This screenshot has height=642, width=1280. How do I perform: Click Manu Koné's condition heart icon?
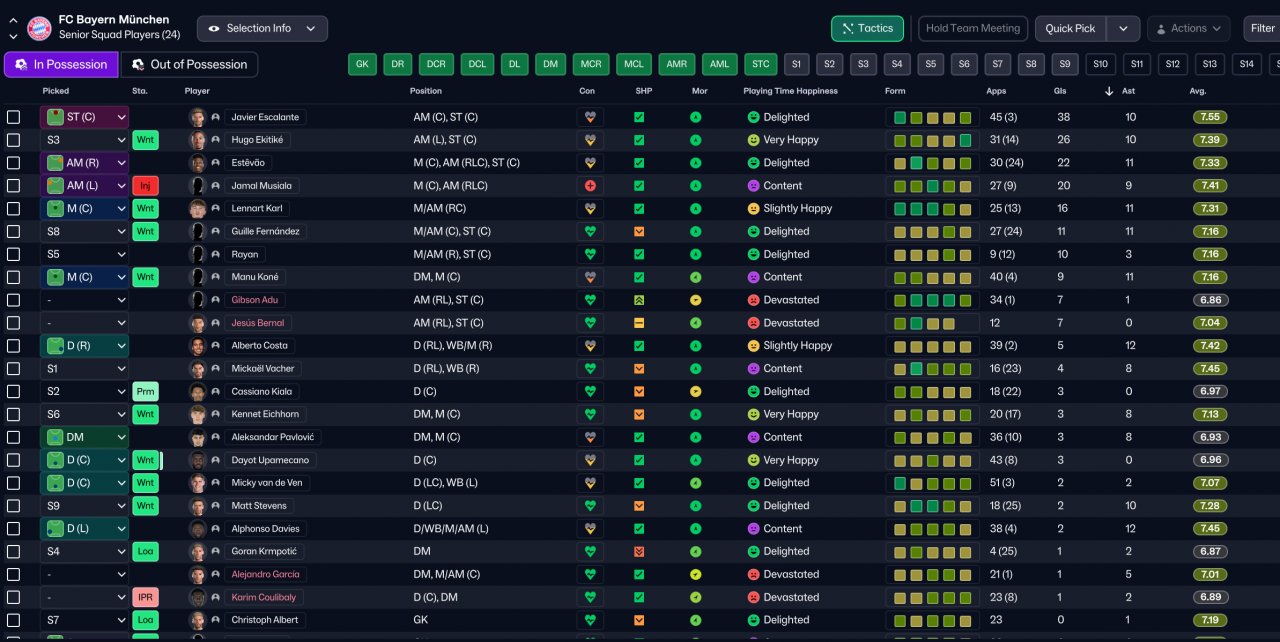[591, 277]
